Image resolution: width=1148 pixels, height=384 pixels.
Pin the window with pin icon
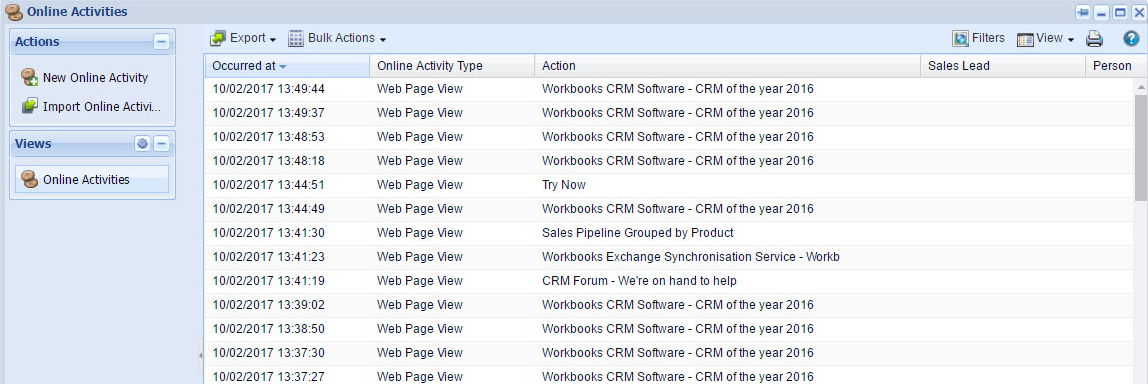tap(1083, 12)
